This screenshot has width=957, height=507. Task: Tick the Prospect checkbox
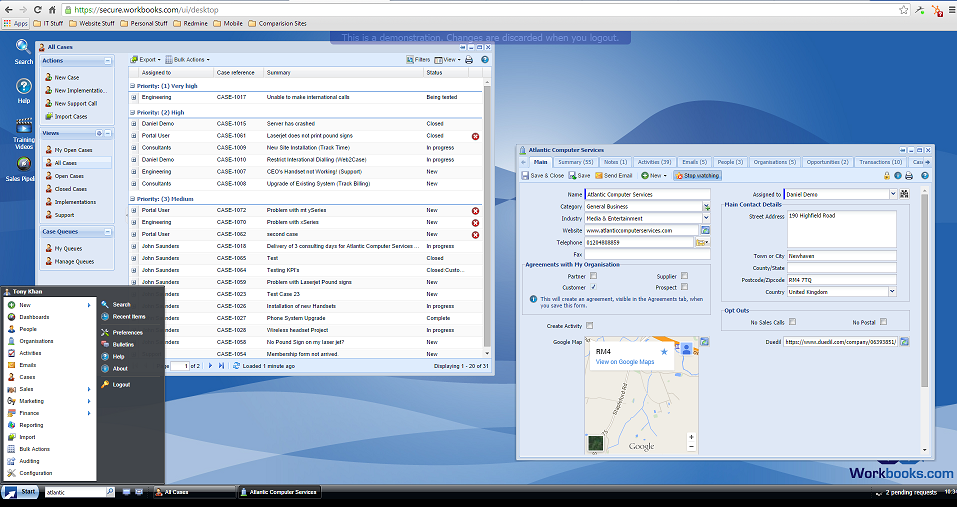pyautogui.click(x=684, y=287)
